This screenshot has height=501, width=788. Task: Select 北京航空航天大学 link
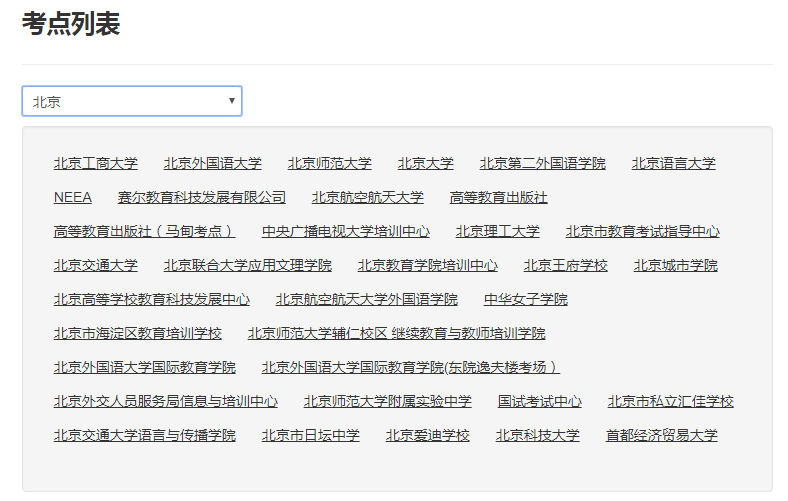(367, 197)
